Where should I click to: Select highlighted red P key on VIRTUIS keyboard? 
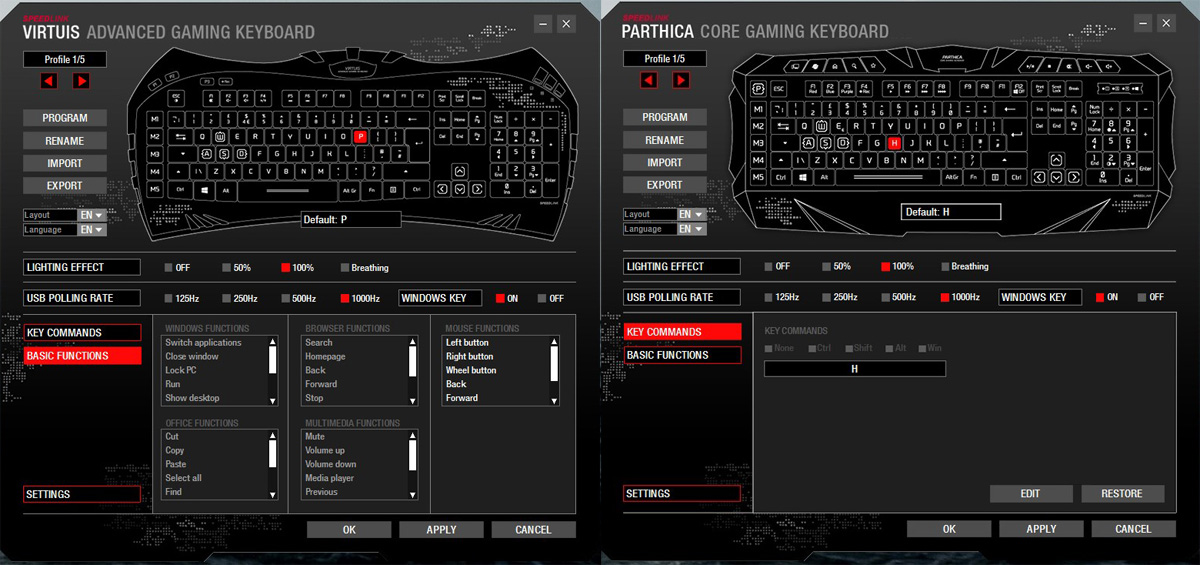click(x=360, y=136)
